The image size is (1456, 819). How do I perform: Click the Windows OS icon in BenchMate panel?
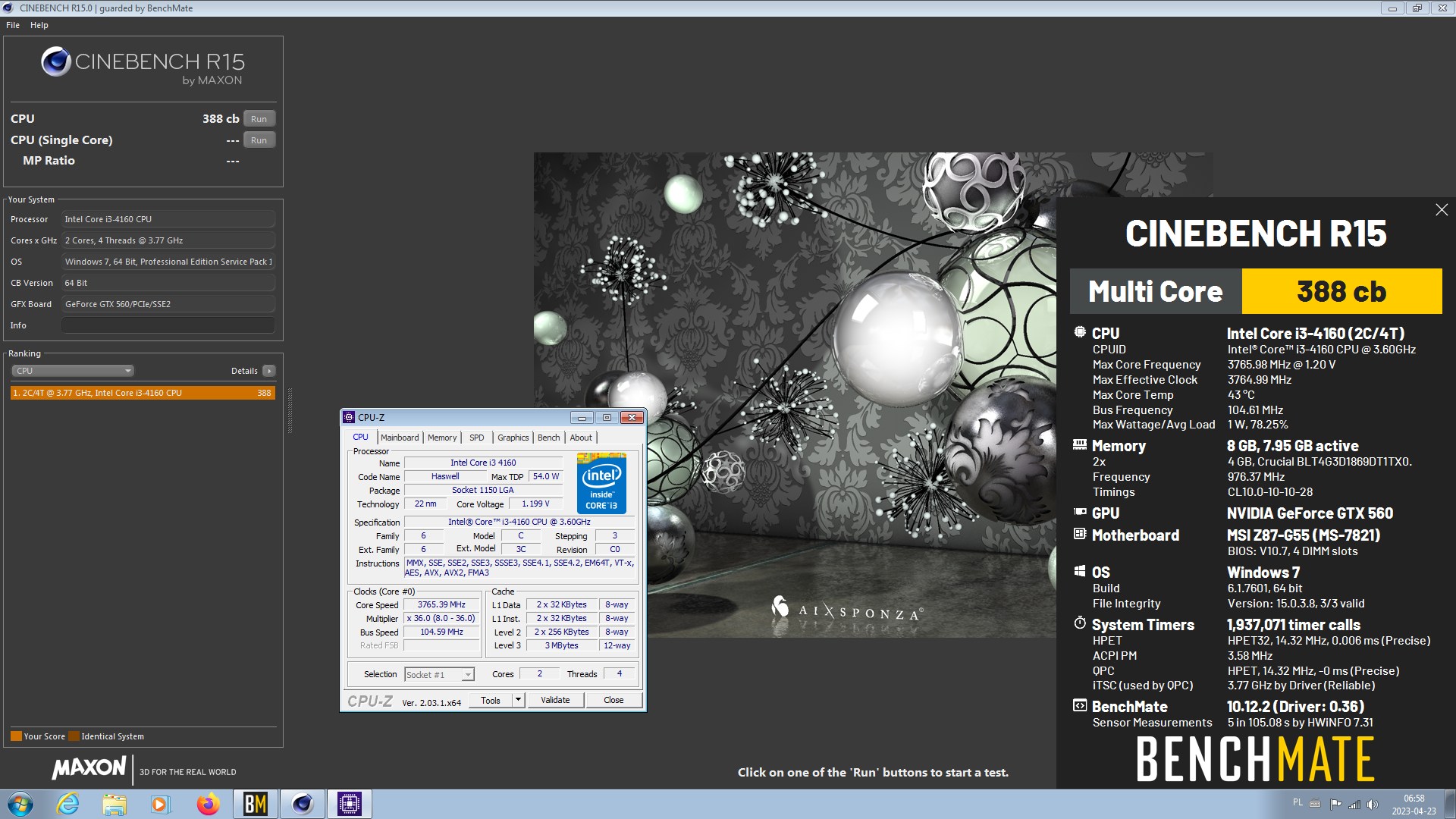click(x=1080, y=571)
